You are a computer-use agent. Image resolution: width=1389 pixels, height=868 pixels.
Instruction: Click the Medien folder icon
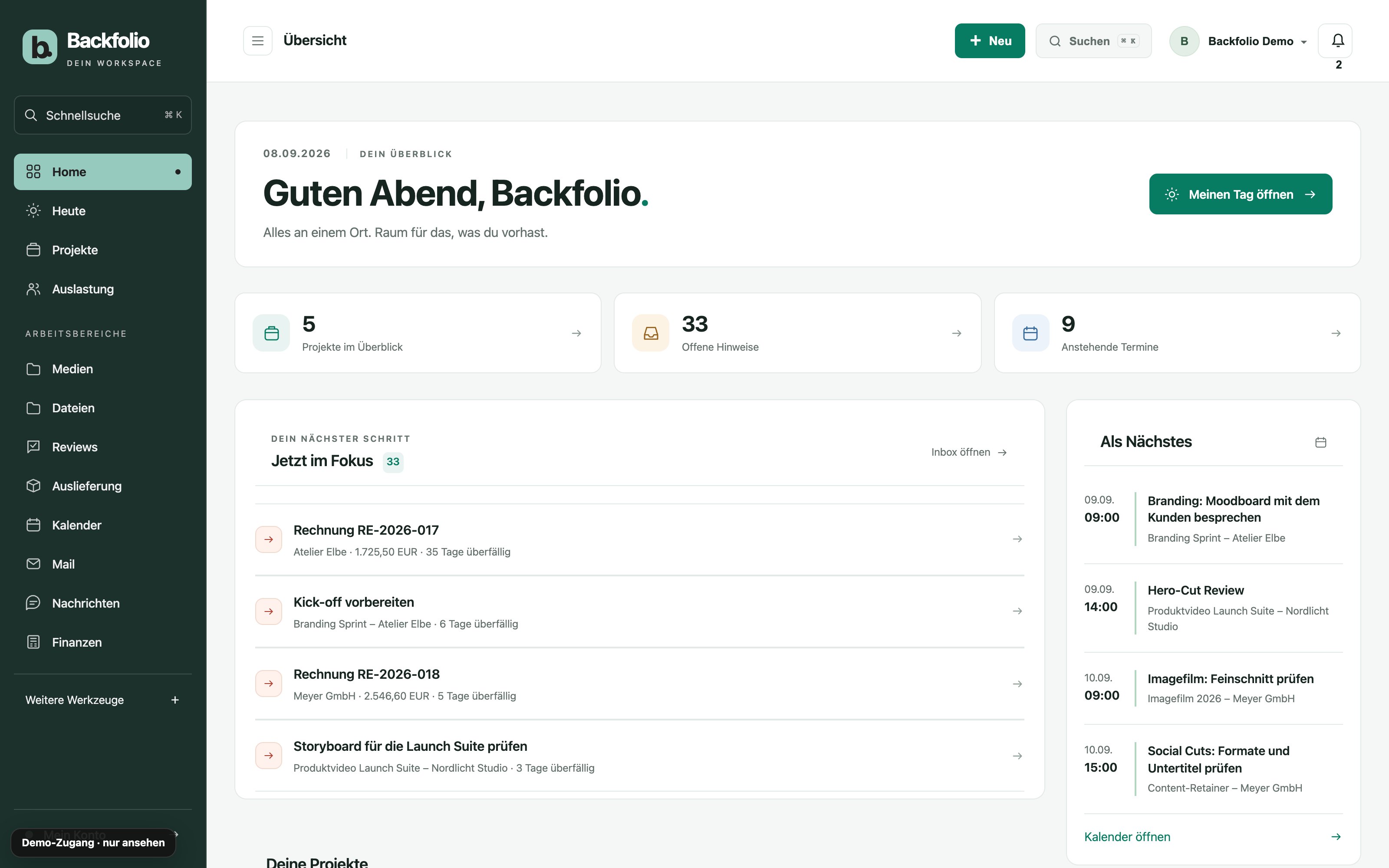click(33, 368)
